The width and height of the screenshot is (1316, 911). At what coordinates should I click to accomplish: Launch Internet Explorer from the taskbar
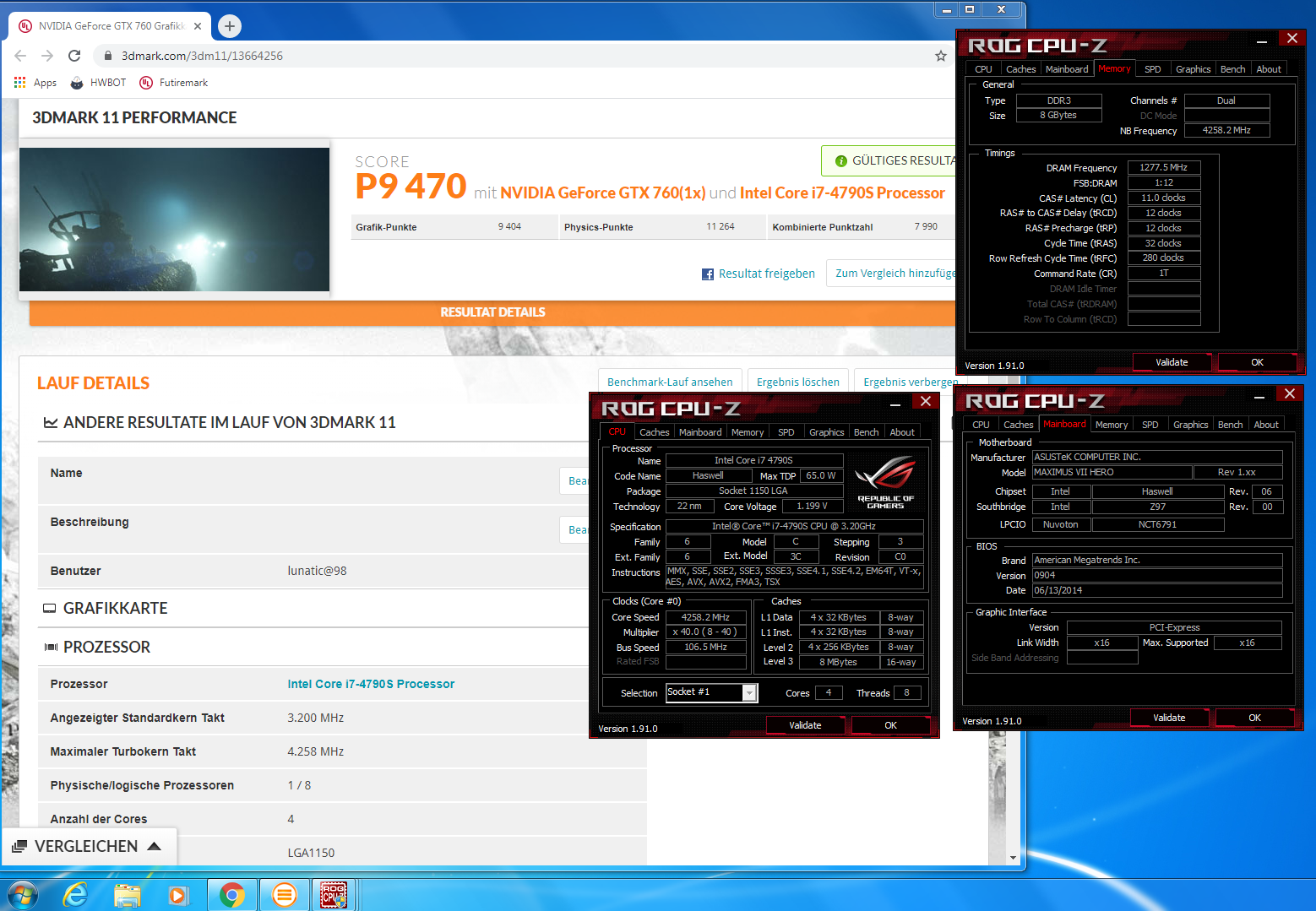coord(75,895)
